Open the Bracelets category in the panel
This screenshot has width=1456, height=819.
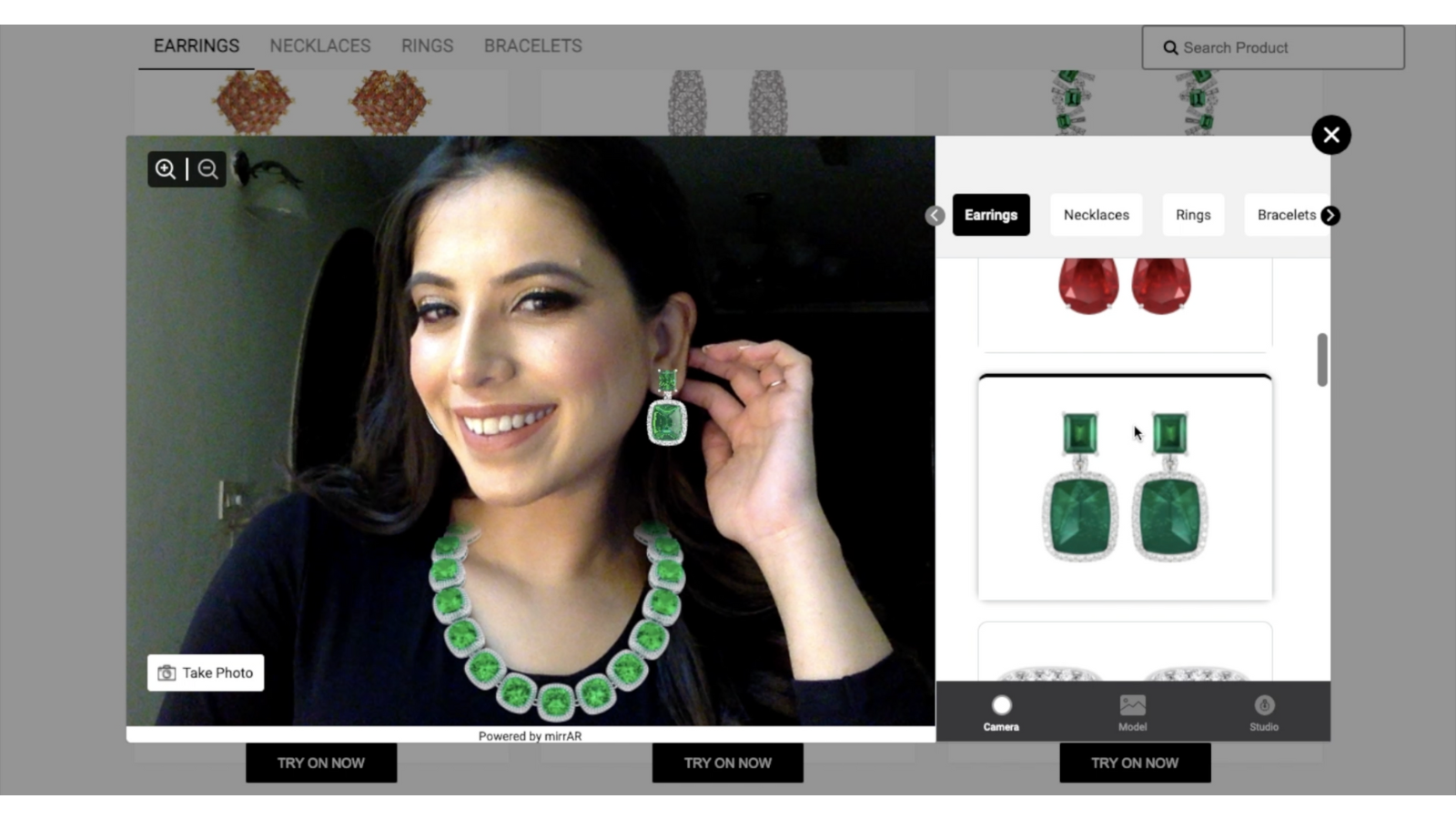[x=1286, y=215]
